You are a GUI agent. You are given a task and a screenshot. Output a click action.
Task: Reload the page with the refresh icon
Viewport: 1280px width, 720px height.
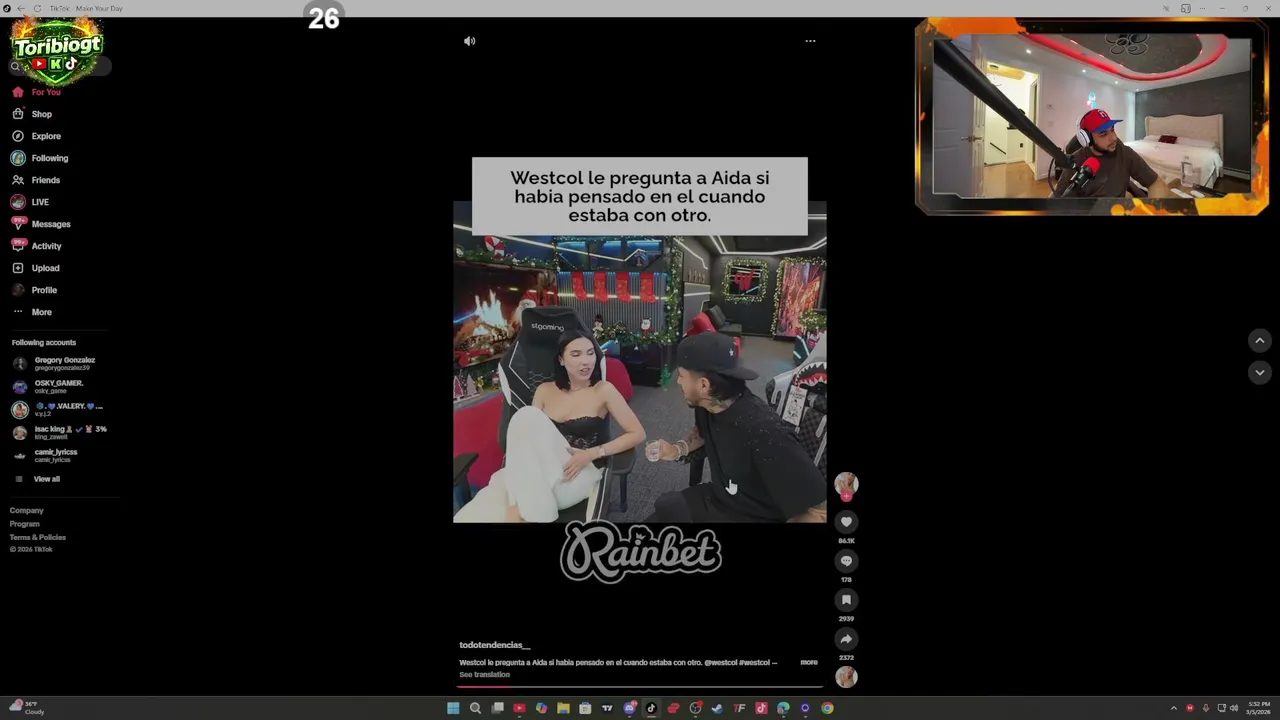pos(37,9)
